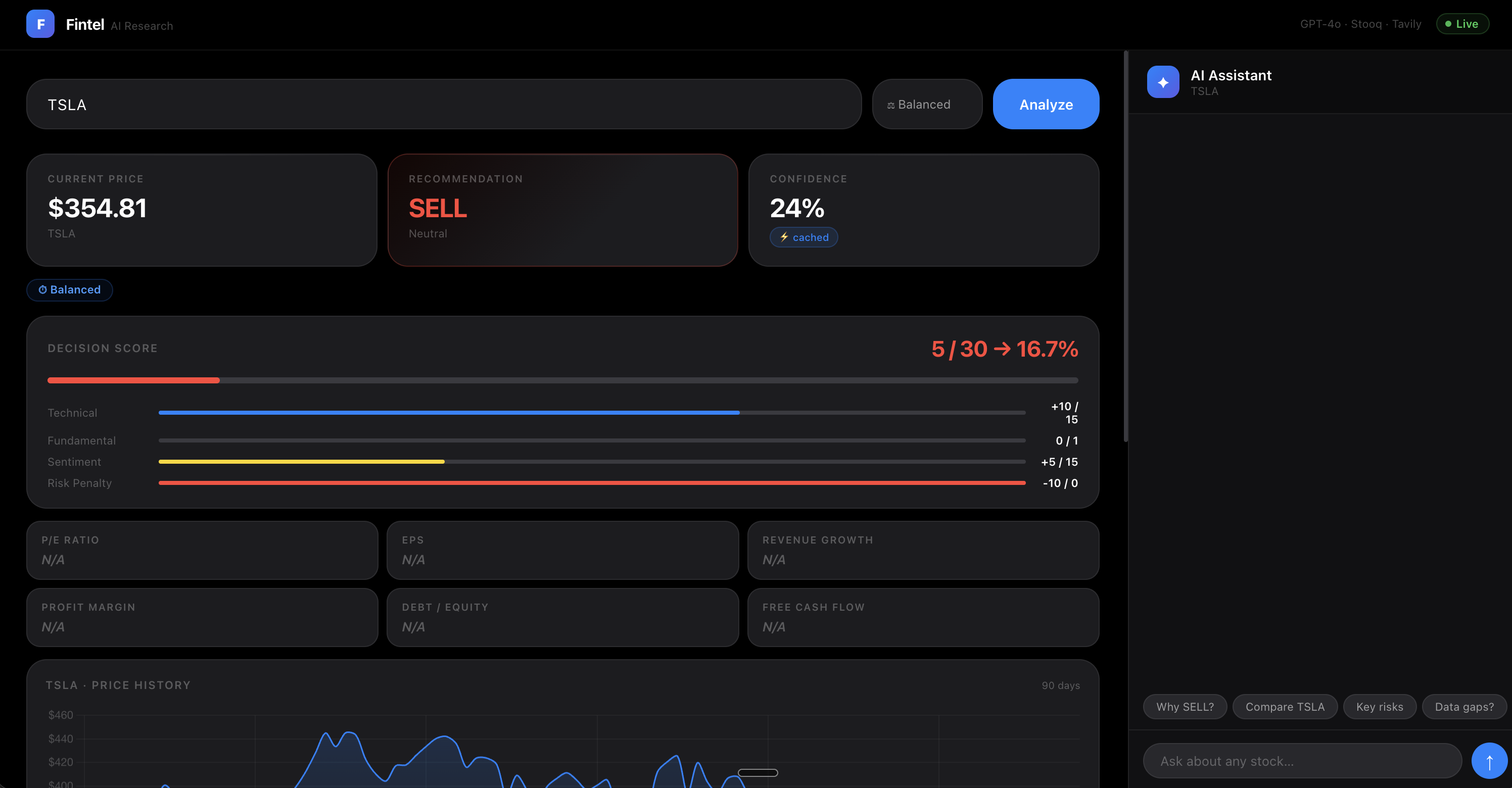Click the $460 axis label on chart

tap(61, 715)
